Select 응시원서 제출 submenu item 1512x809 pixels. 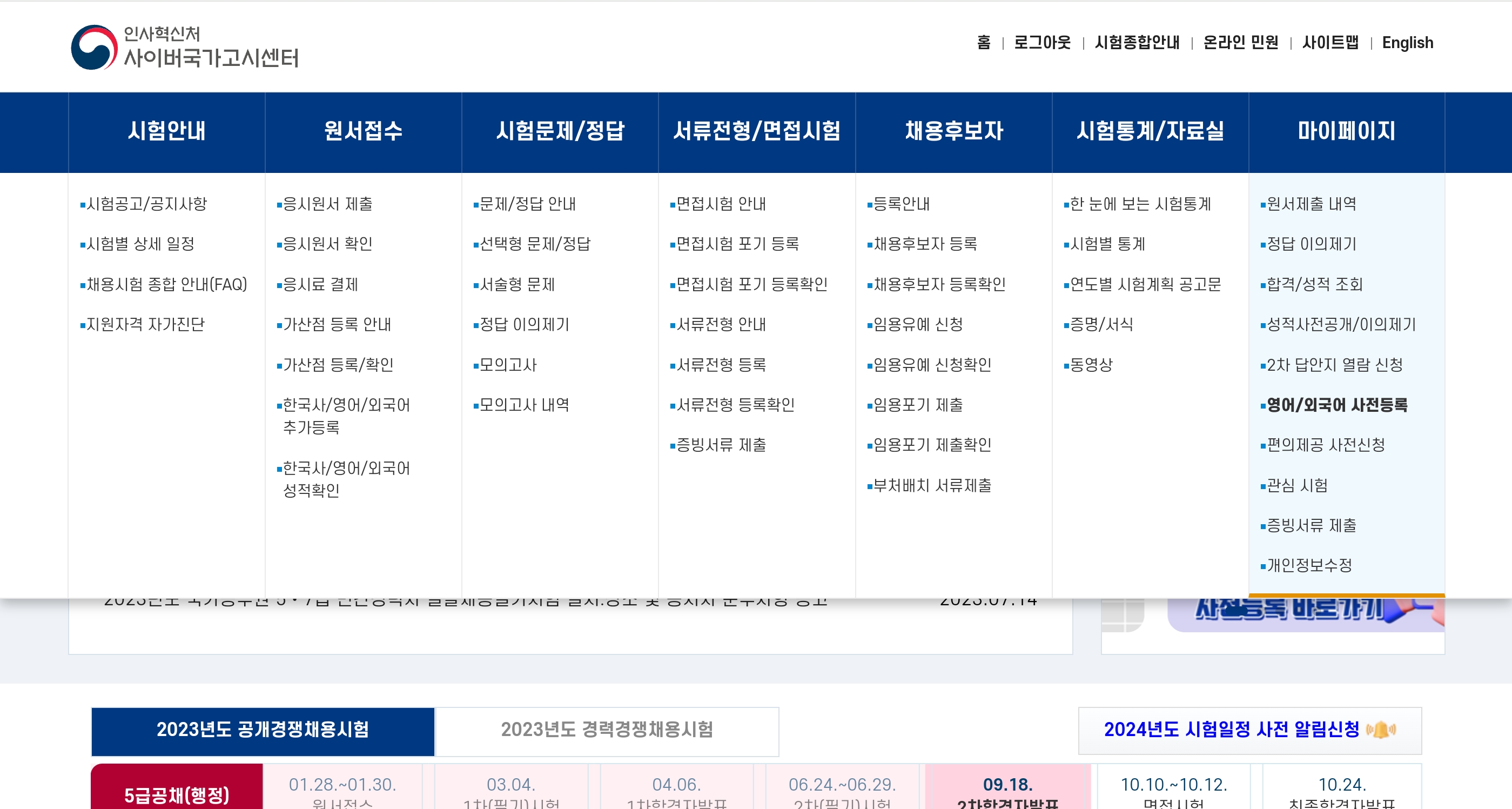point(327,204)
